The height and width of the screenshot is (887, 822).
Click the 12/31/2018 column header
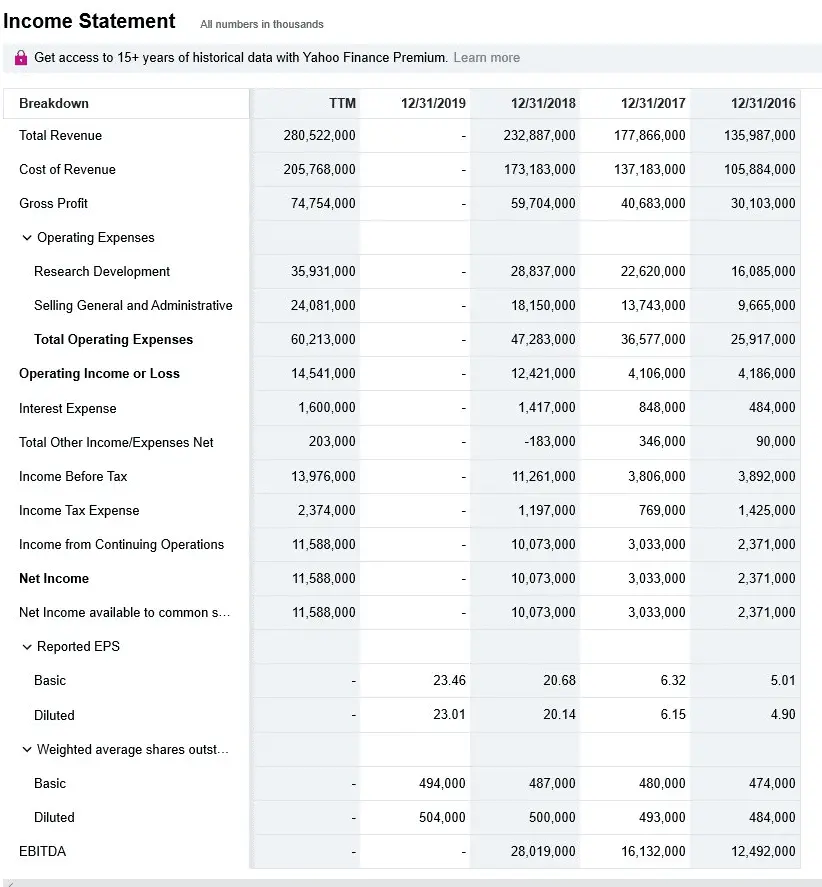coord(543,103)
